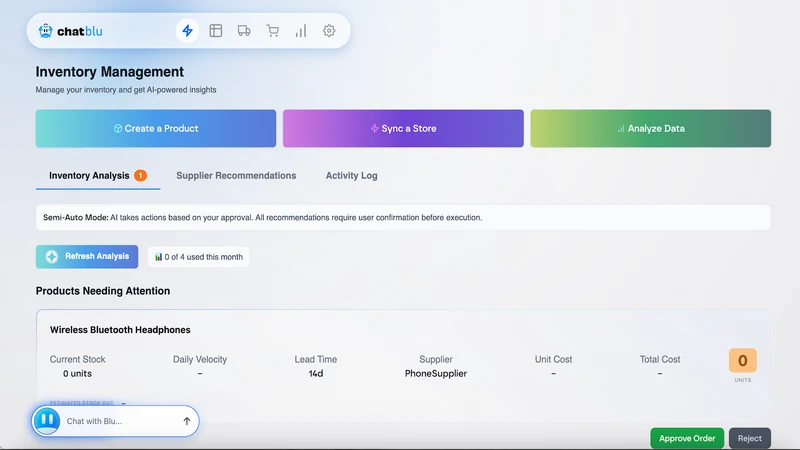
Task: Click the chatblu brand name text
Action: pyautogui.click(x=80, y=31)
